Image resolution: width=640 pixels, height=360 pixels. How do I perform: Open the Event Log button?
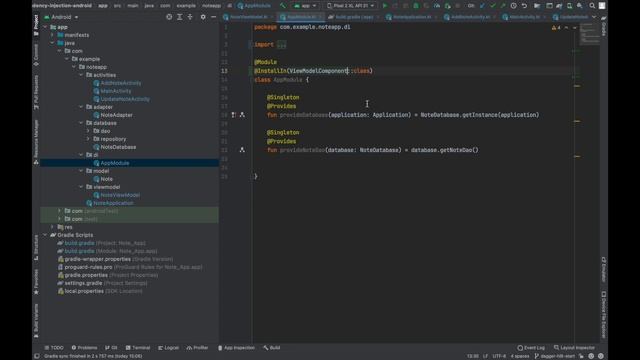[x=531, y=348]
